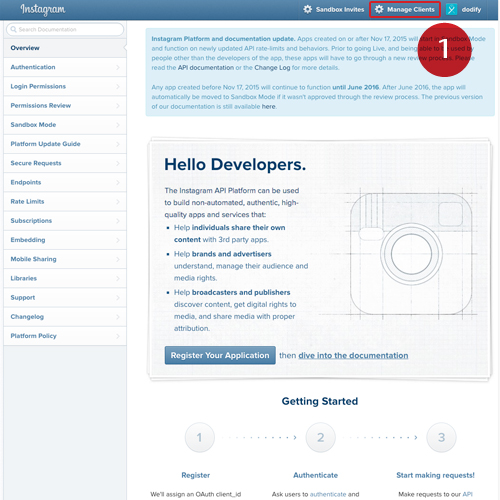Screen dimensions: 500x500
Task: Open Platform Policy sidebar item
Action: click(x=65, y=336)
